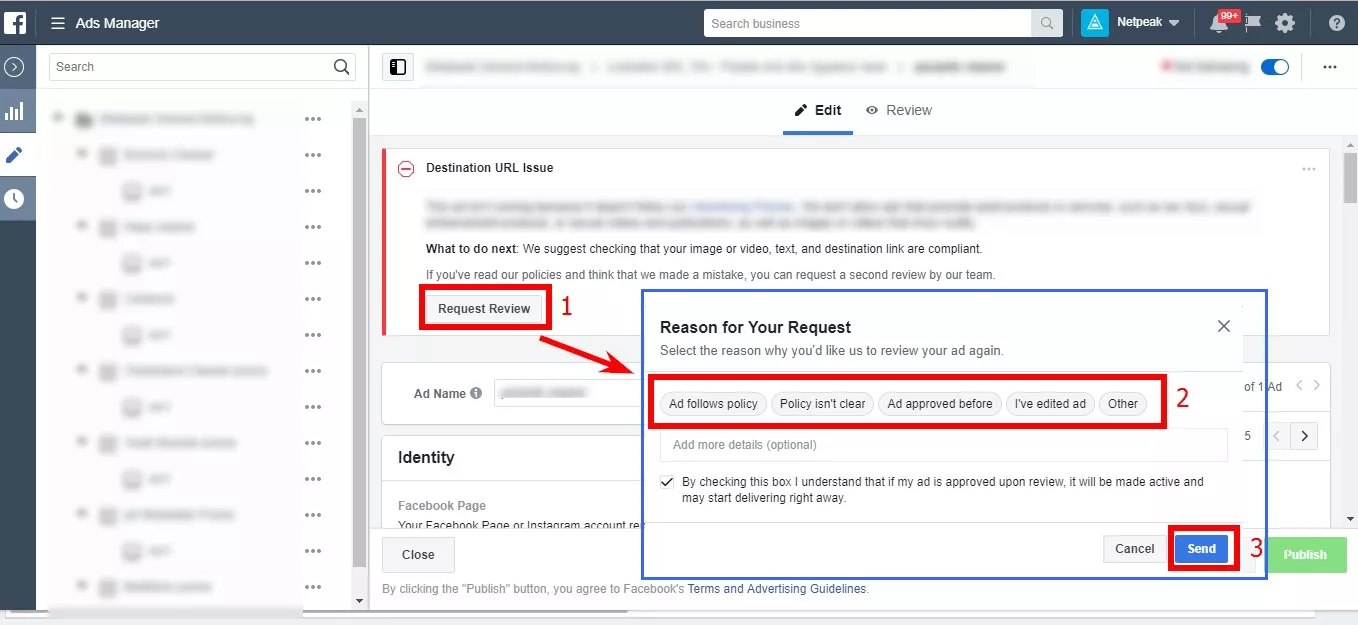The image size is (1358, 625).
Task: Click the 'Add more details' text field
Action: coord(943,445)
